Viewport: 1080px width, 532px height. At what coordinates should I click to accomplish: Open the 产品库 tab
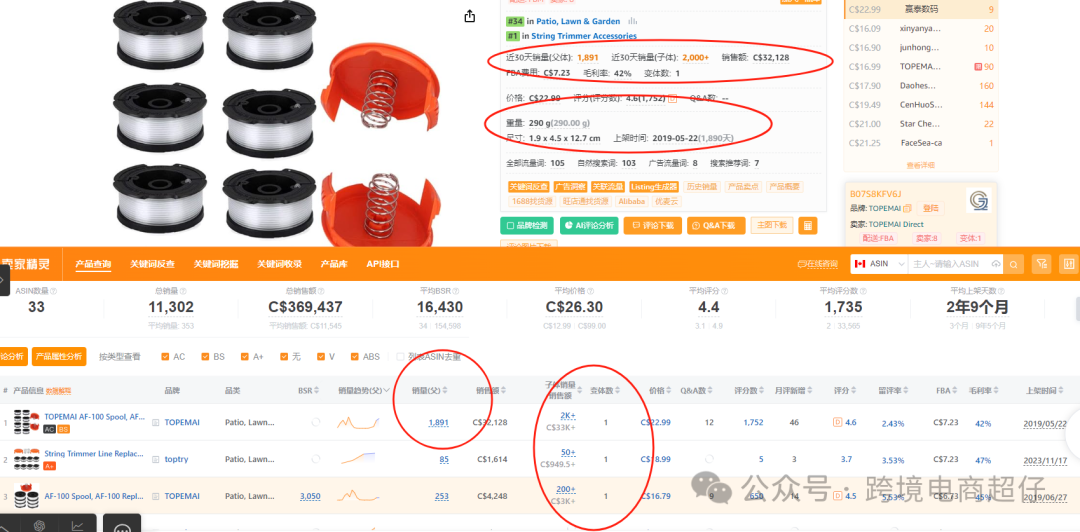click(334, 264)
